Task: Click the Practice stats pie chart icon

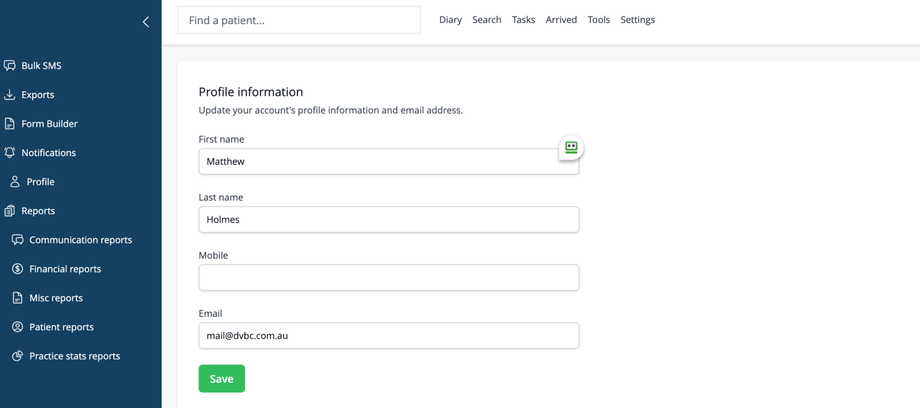Action: pos(18,356)
